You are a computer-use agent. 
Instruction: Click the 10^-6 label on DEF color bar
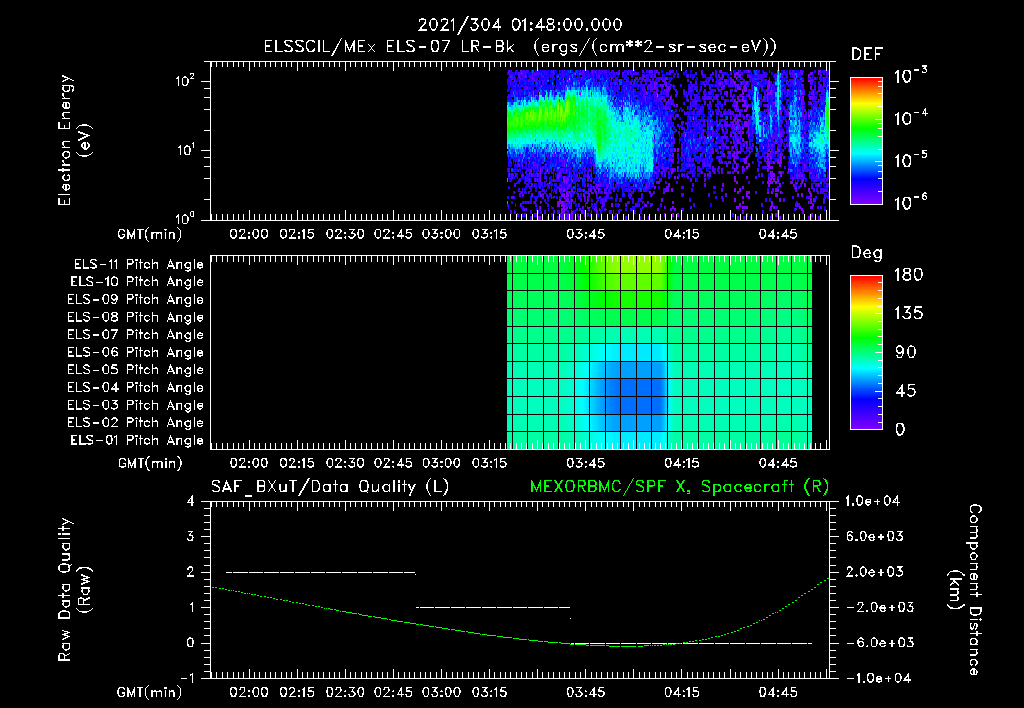point(910,202)
